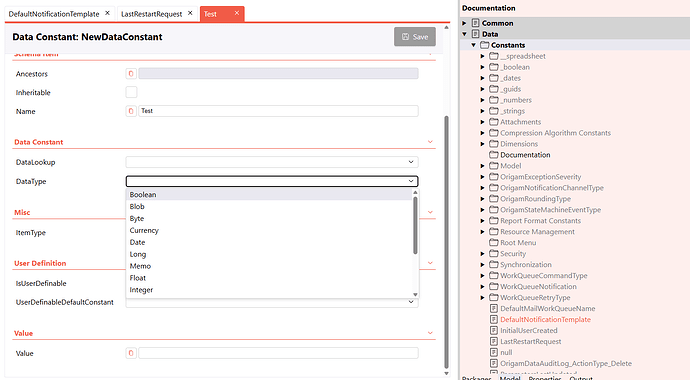Choose Float from DataType list
Image resolution: width=690 pixels, height=380 pixels.
point(270,278)
